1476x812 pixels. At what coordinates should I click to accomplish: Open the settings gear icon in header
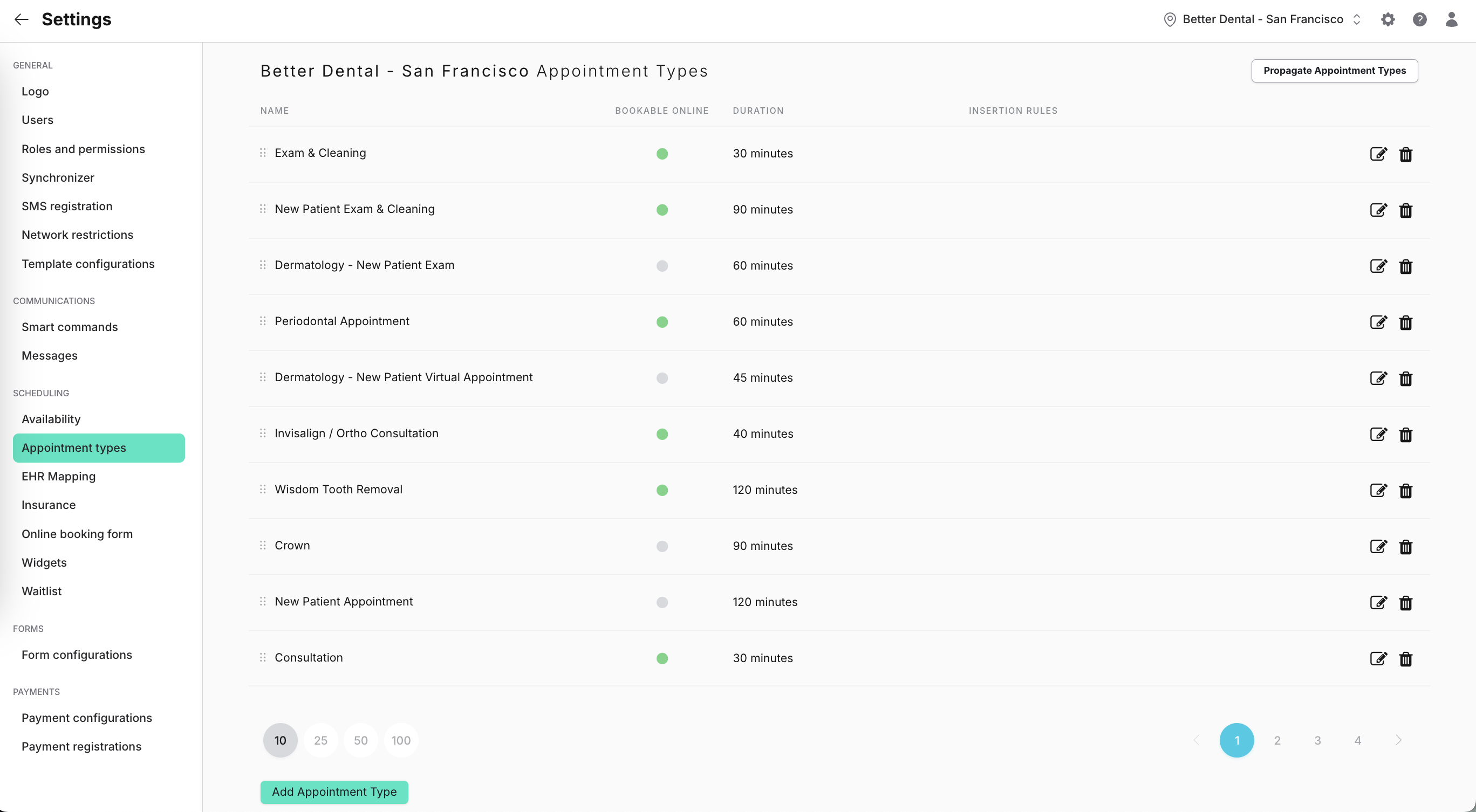tap(1388, 19)
